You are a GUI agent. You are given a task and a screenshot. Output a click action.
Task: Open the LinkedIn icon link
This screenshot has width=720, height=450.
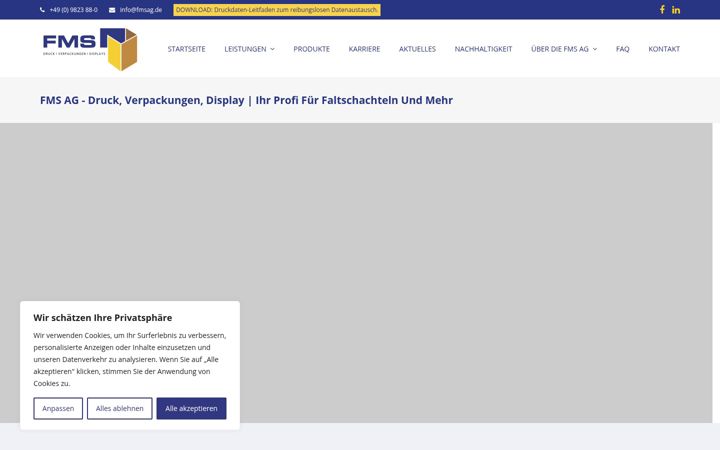point(676,10)
